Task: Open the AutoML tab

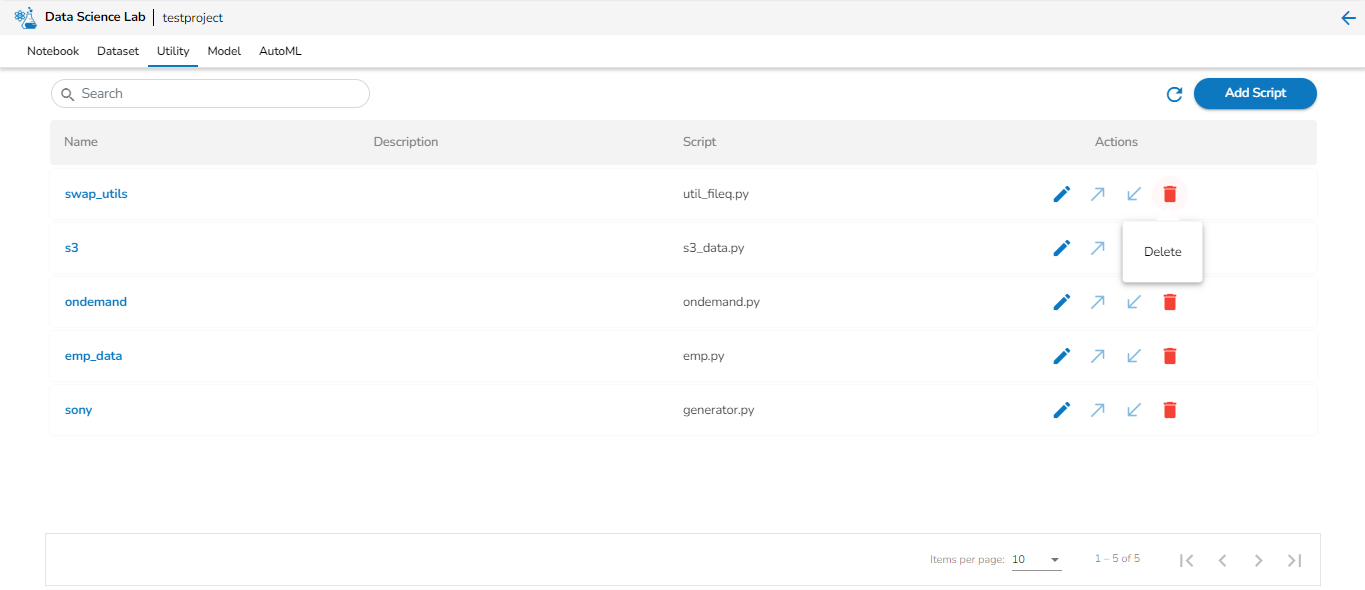Action: click(280, 51)
